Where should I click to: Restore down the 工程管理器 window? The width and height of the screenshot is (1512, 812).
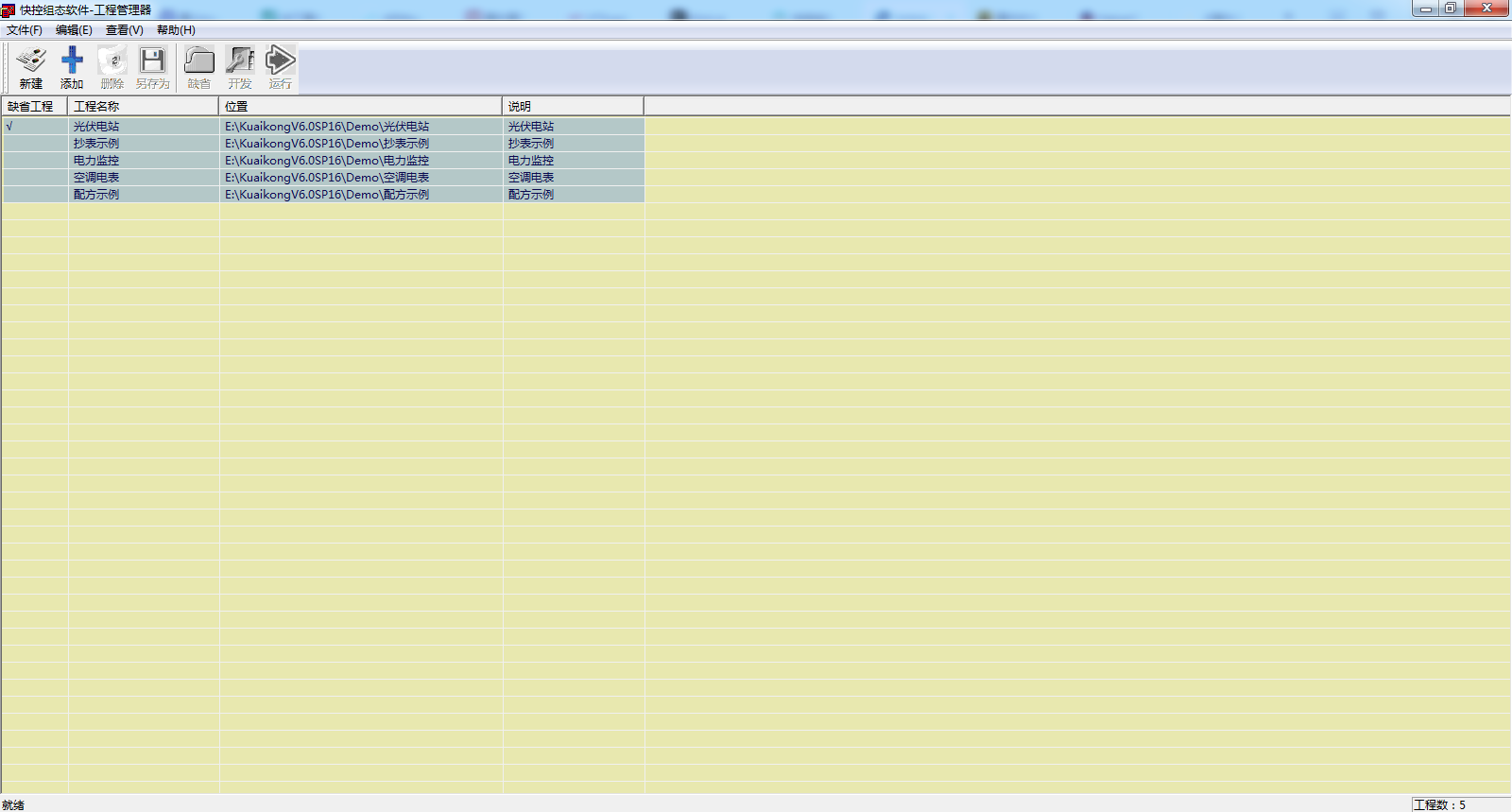(1451, 9)
